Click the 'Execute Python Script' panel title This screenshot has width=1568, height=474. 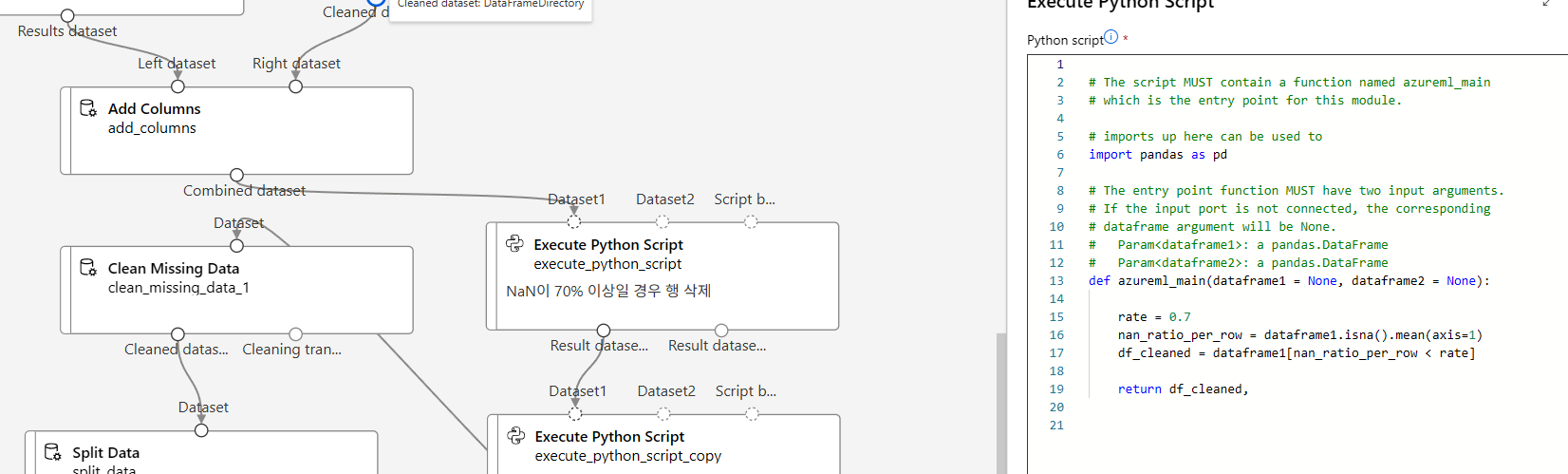(1121, 4)
